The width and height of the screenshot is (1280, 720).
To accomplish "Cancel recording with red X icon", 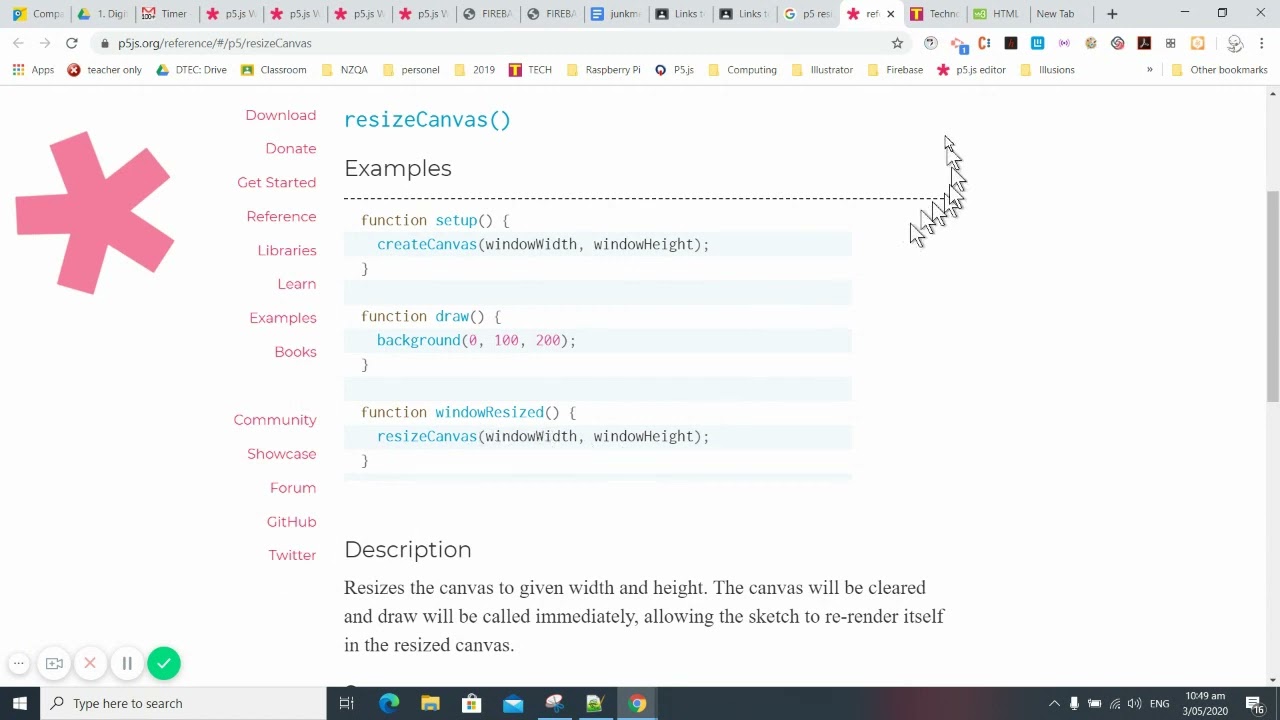I will click(x=90, y=663).
